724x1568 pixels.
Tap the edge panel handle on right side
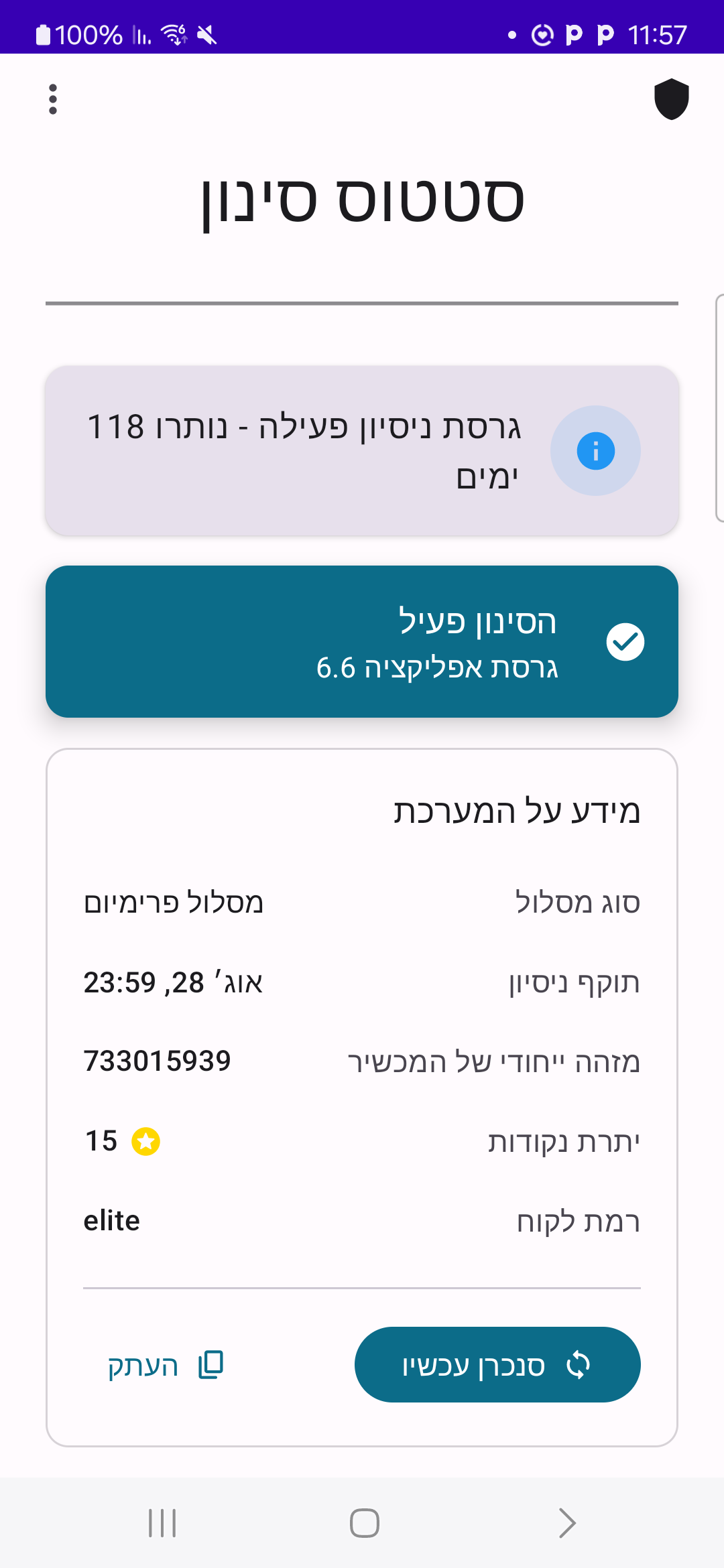pyautogui.click(x=720, y=407)
